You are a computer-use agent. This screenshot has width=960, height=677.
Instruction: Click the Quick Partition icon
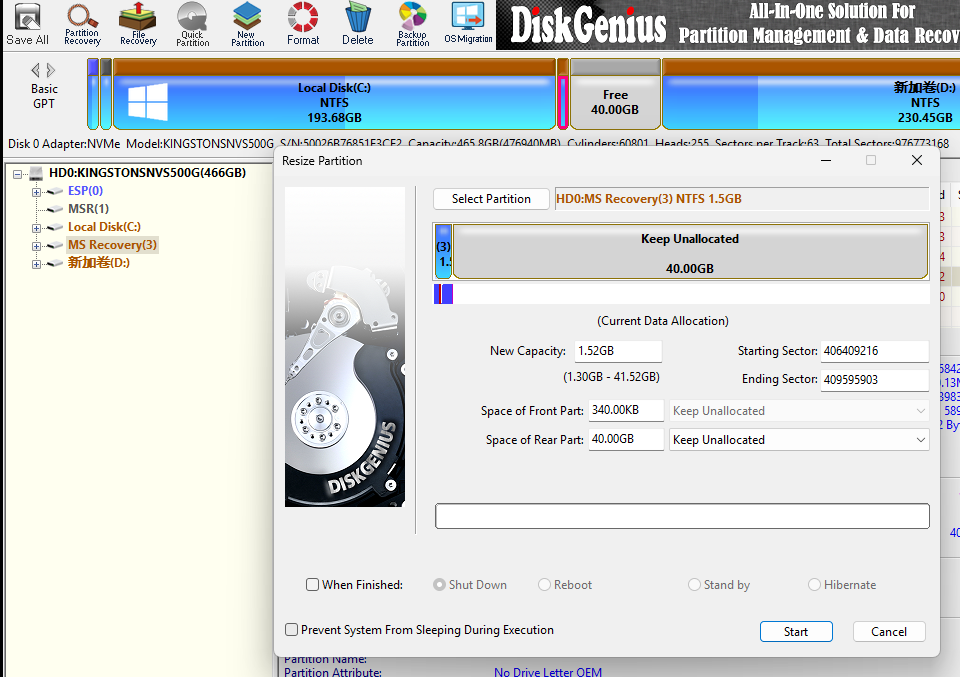[x=192, y=24]
